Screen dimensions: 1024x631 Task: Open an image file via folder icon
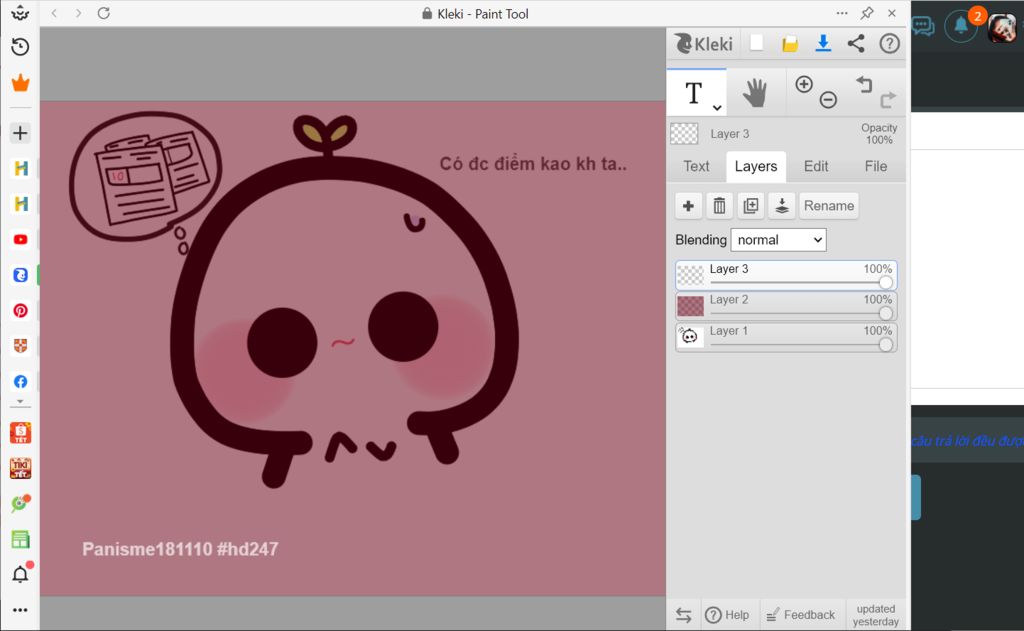[x=790, y=44]
